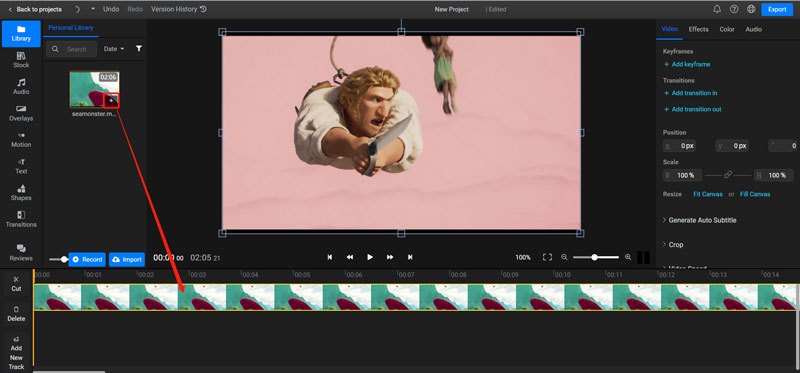The height and width of the screenshot is (373, 800).
Task: Zoom in timeline magnifier icon
Action: [628, 257]
